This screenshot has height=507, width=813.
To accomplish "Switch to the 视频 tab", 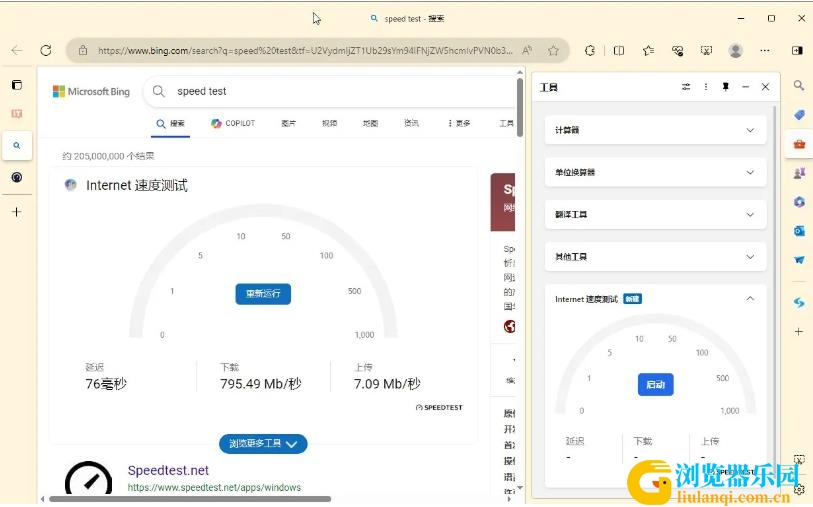I will pos(329,123).
